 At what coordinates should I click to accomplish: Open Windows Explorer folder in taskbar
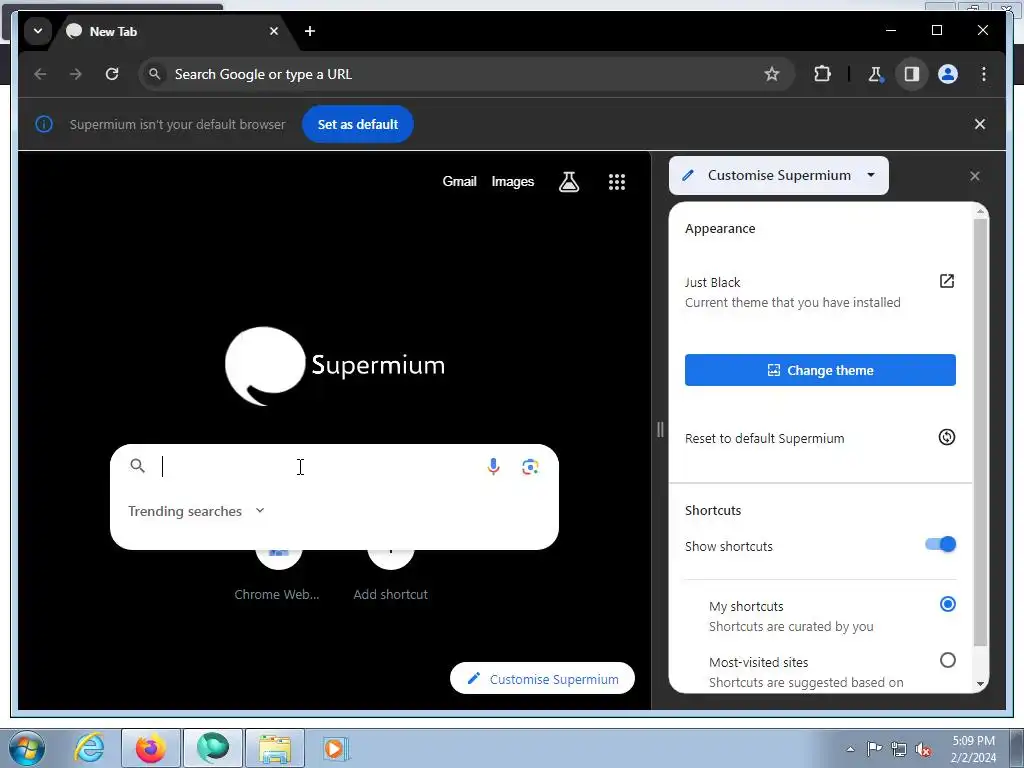(x=275, y=748)
